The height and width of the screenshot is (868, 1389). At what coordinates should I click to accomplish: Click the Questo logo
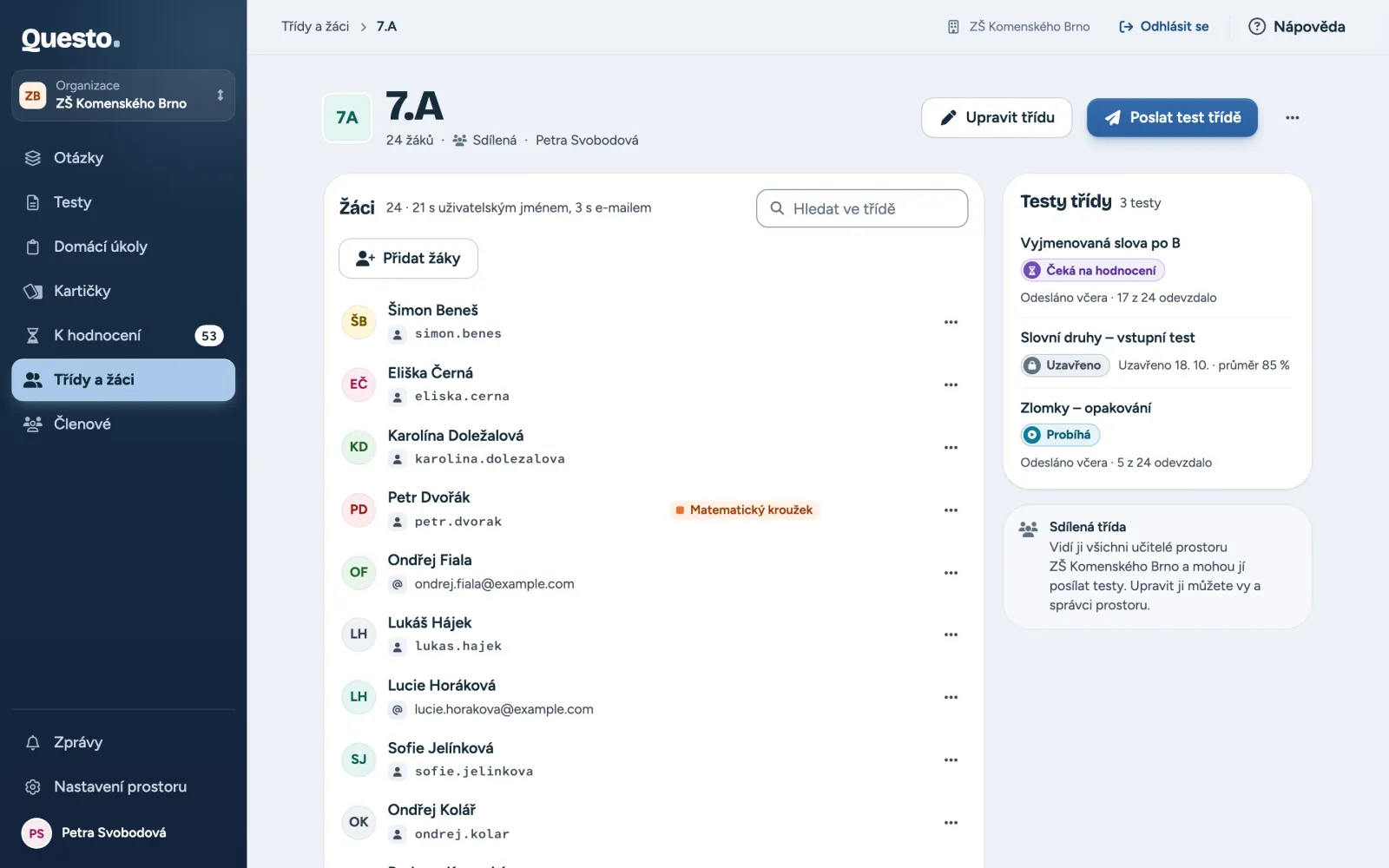pyautogui.click(x=70, y=39)
